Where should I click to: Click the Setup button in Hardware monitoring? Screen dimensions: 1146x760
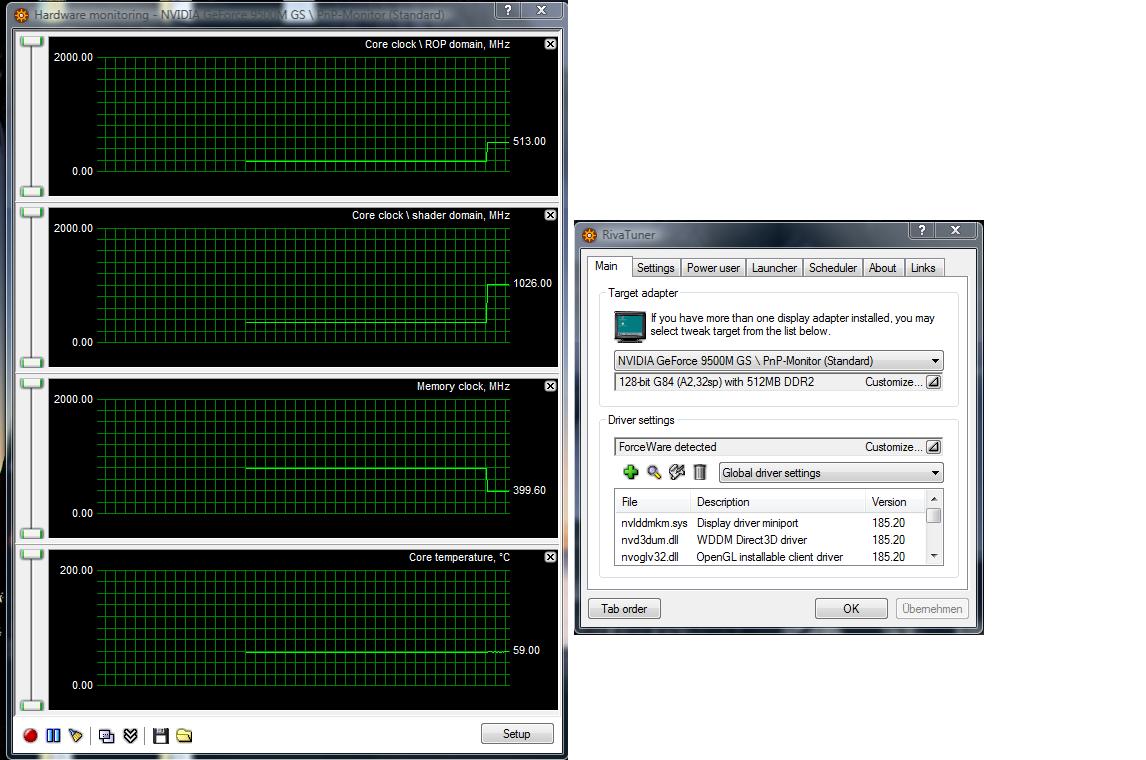click(x=517, y=734)
